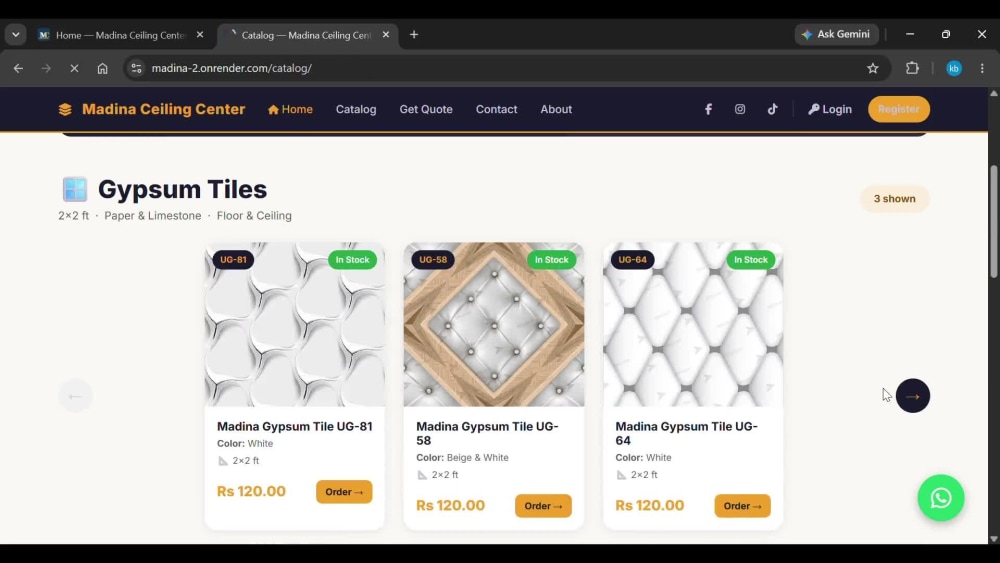The width and height of the screenshot is (1000, 563).
Task: Open the TikTok social icon
Action: coord(772,109)
